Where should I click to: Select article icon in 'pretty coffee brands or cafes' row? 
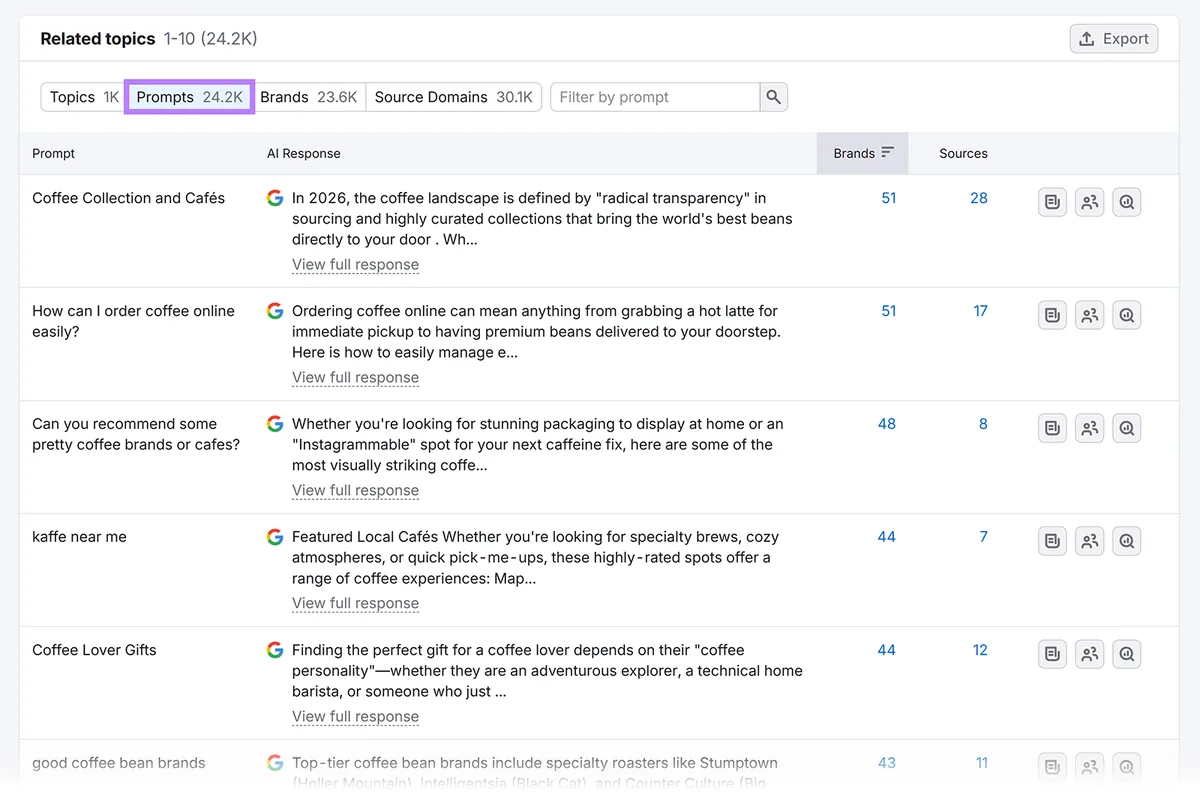click(x=1052, y=428)
